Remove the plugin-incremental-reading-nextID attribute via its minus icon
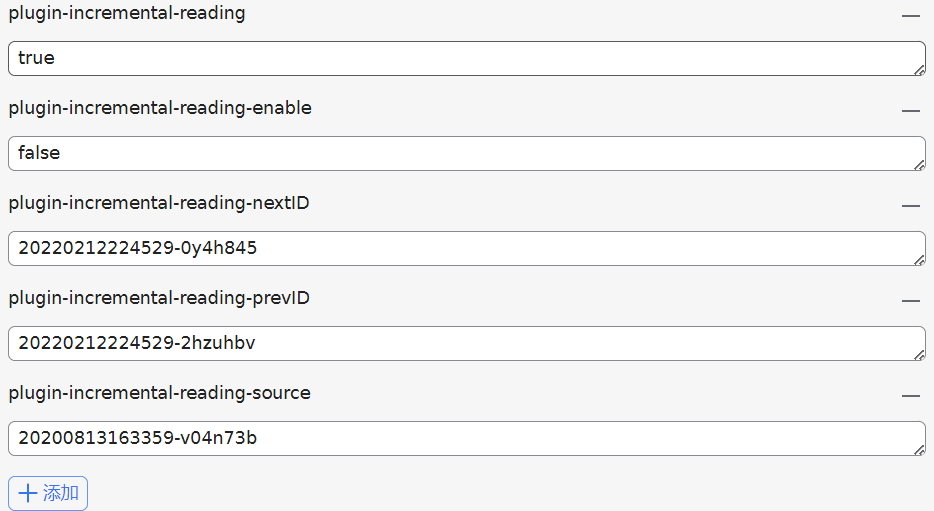Screen dimensions: 934x511 click(910, 206)
